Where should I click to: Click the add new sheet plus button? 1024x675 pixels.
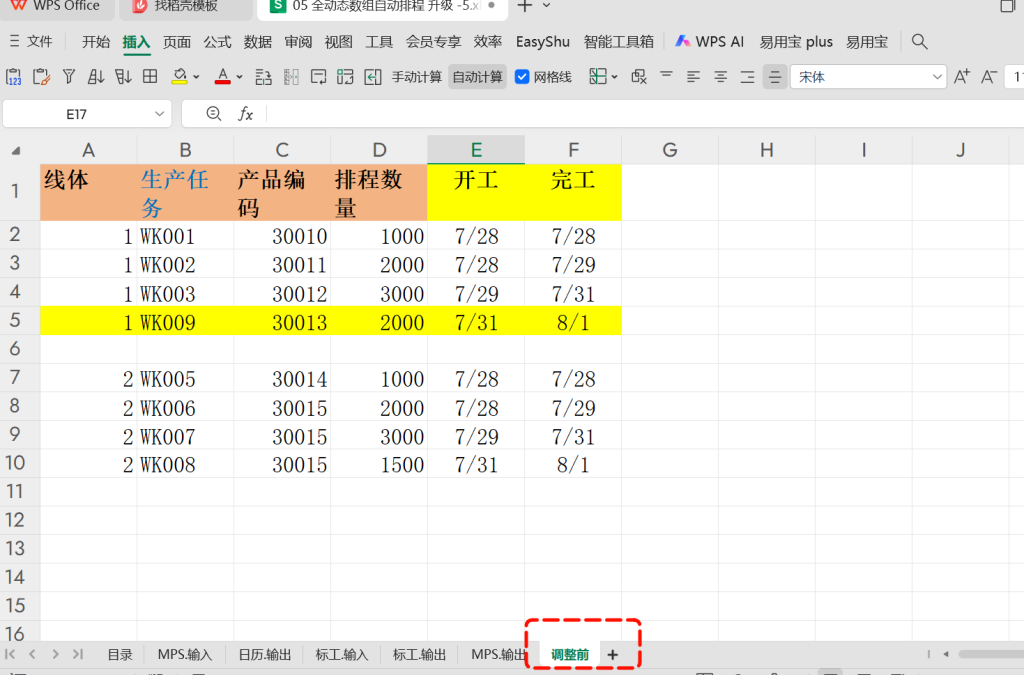[x=613, y=655]
